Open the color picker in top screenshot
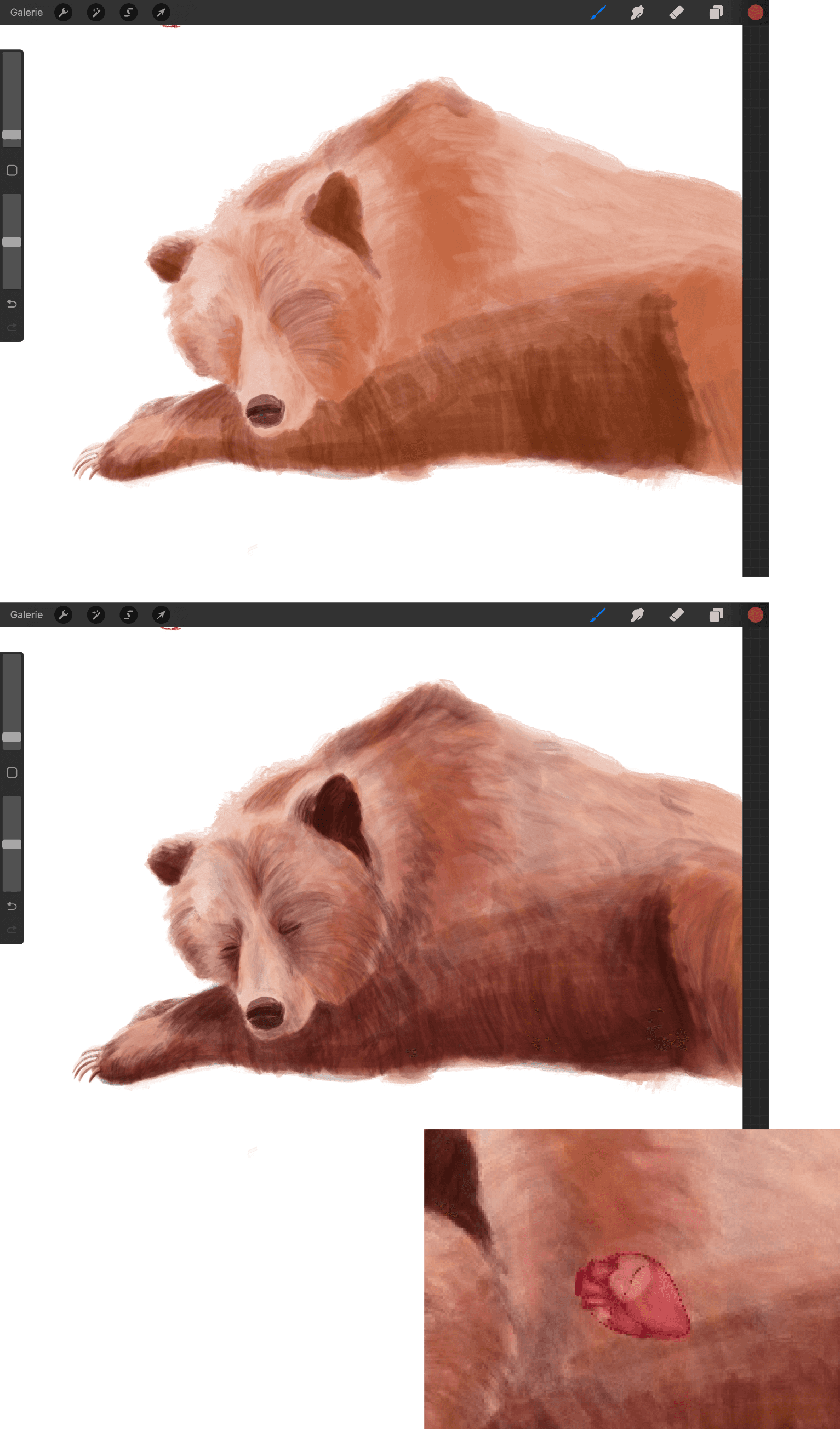The image size is (840, 1429). pos(756,13)
